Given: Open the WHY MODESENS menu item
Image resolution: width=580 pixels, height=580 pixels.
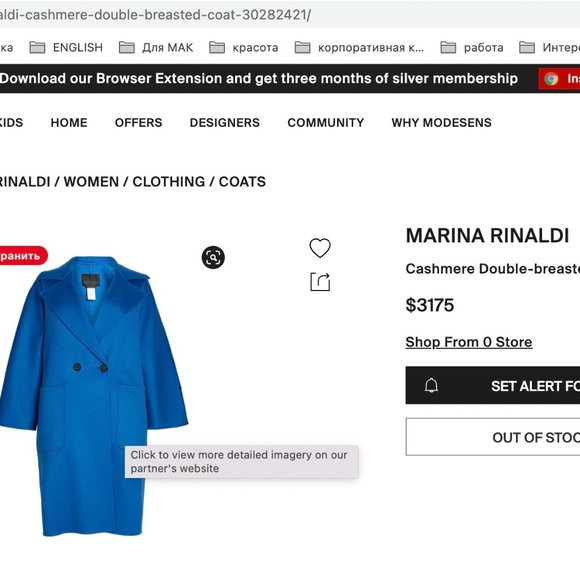Looking at the screenshot, I should [x=442, y=122].
